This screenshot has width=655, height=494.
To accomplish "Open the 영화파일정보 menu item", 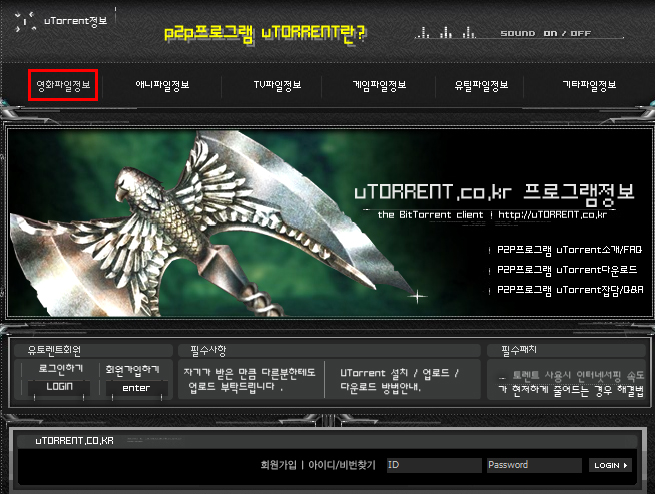I will pos(63,85).
